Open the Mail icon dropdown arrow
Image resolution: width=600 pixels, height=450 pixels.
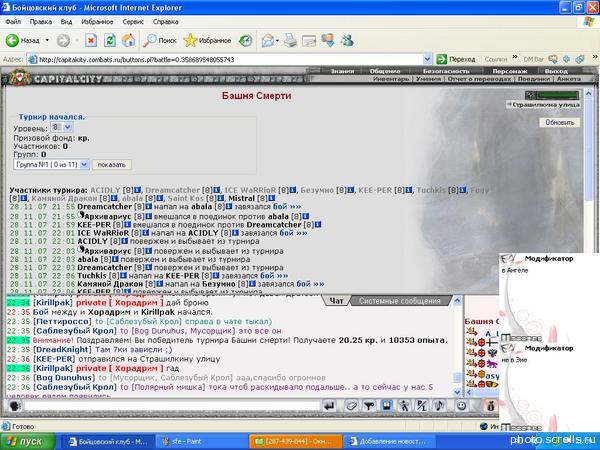[x=277, y=40]
